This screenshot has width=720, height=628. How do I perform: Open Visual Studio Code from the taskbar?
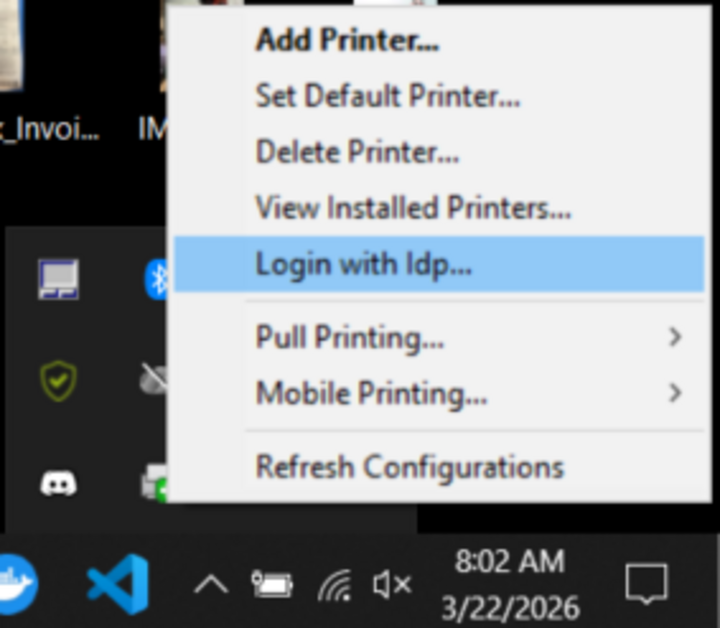tap(118, 584)
